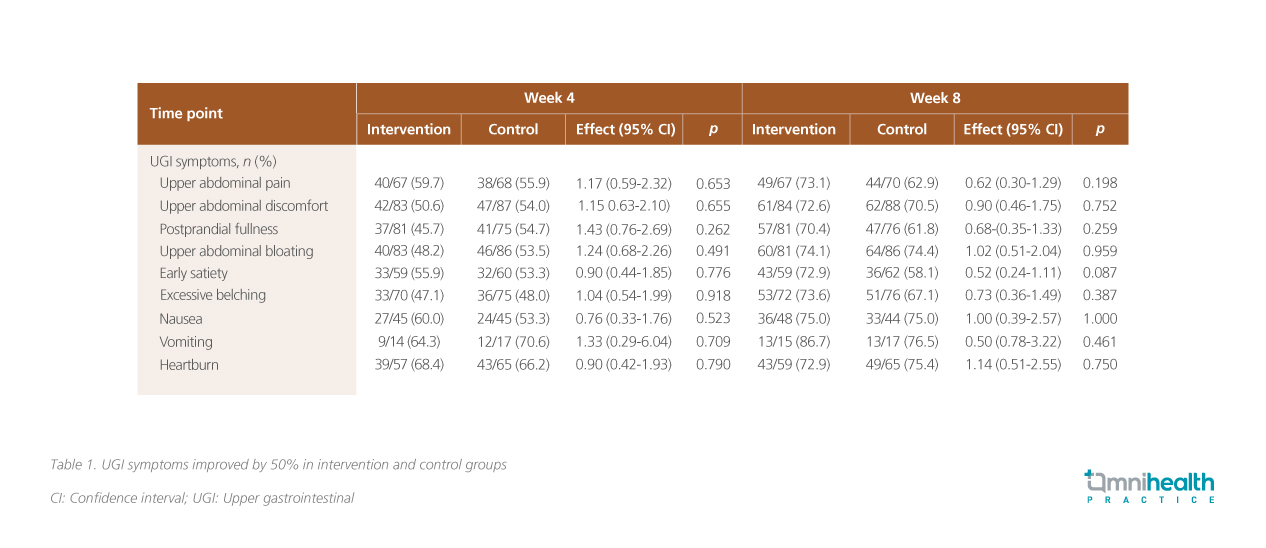Click the 0.087 p-value for Early satiety
This screenshot has width=1266, height=548.
(1099, 273)
